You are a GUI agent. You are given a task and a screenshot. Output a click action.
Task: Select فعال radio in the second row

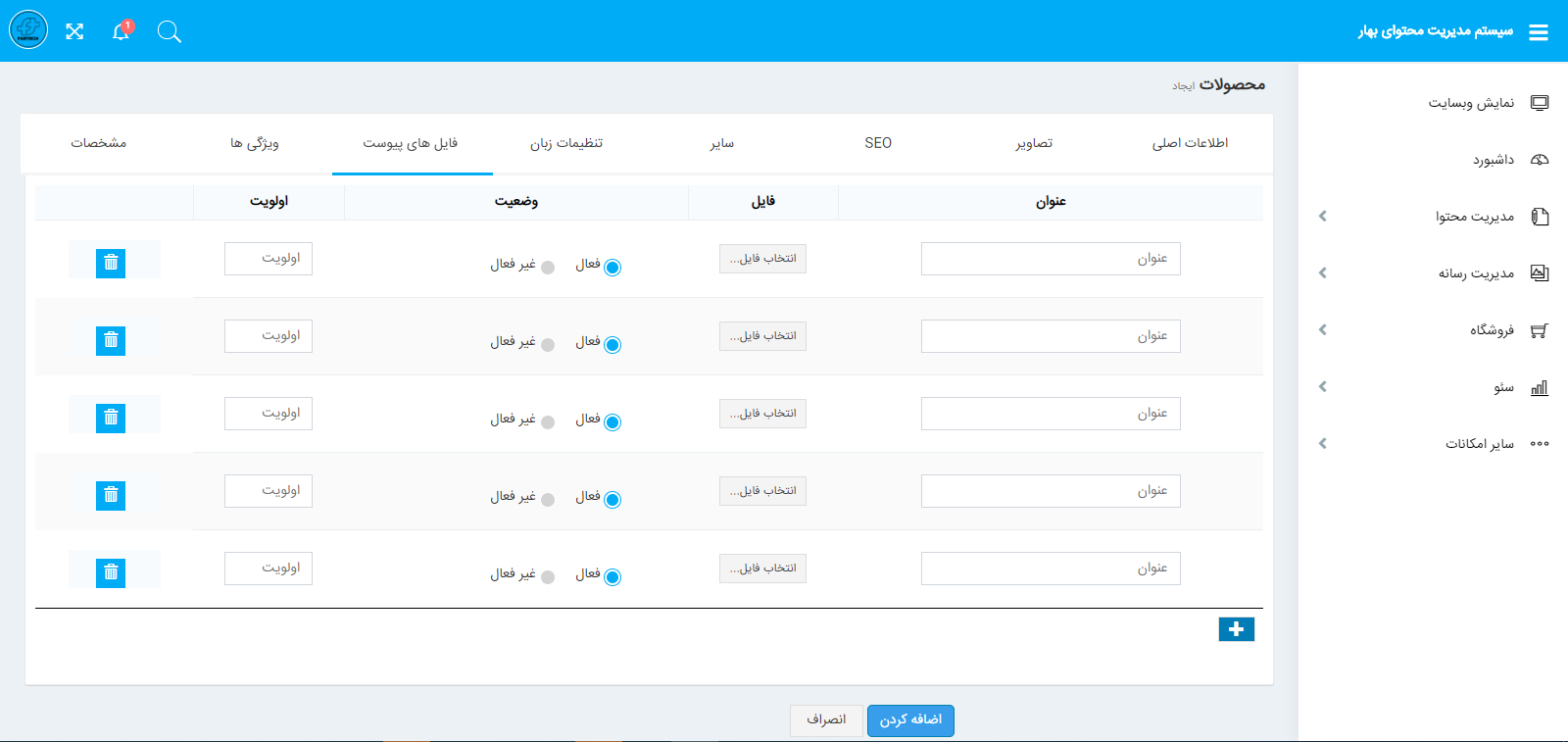(612, 345)
